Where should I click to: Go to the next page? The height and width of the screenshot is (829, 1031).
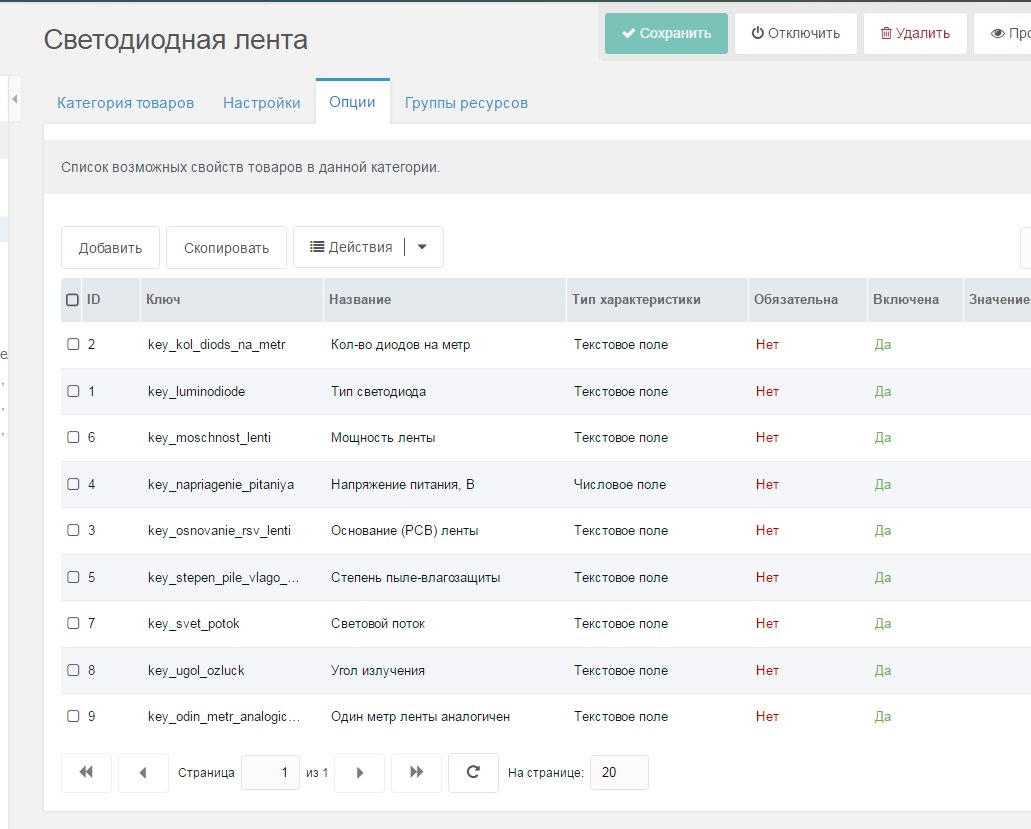tap(360, 772)
